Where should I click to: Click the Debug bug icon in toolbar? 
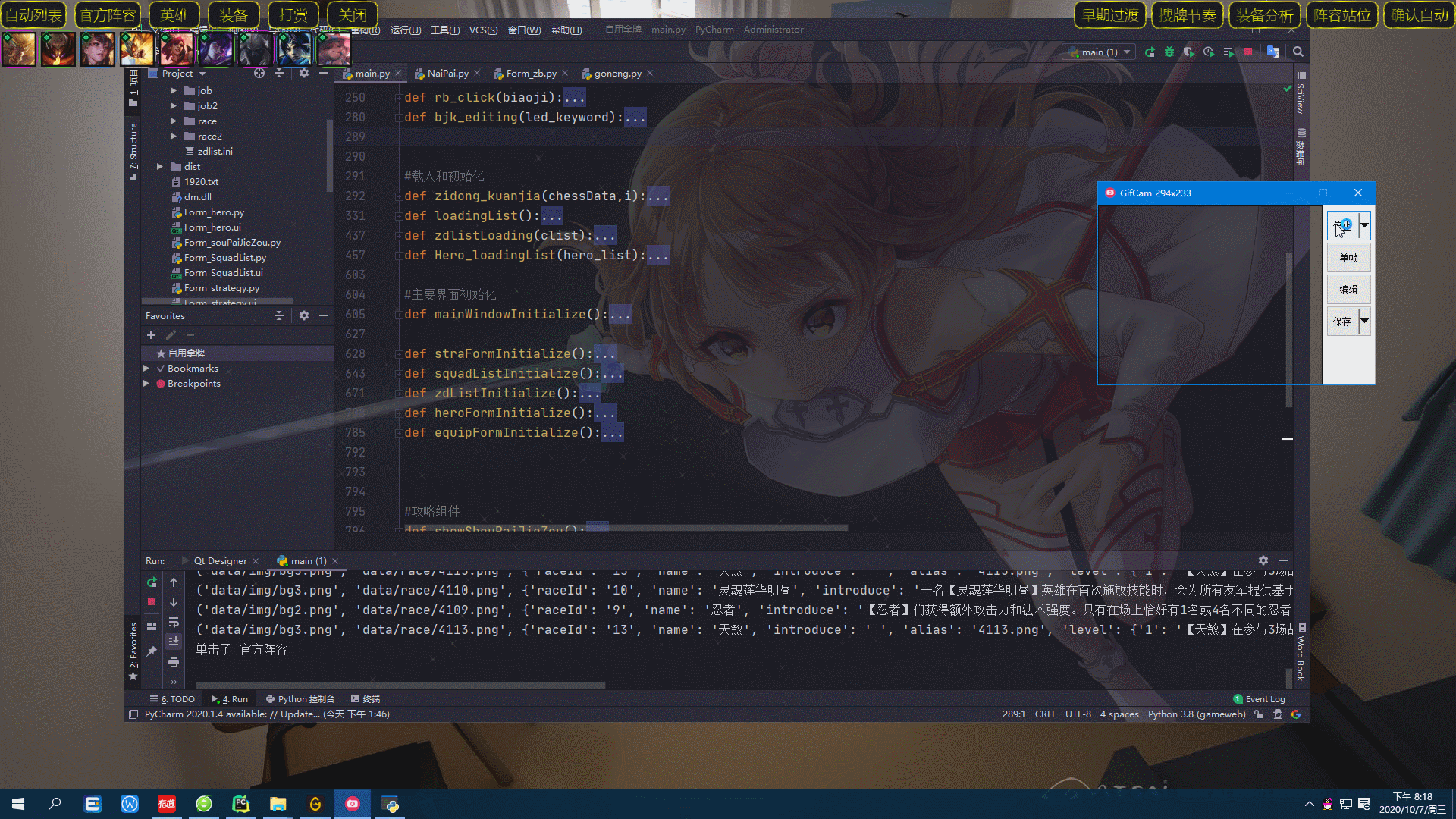(x=1169, y=52)
